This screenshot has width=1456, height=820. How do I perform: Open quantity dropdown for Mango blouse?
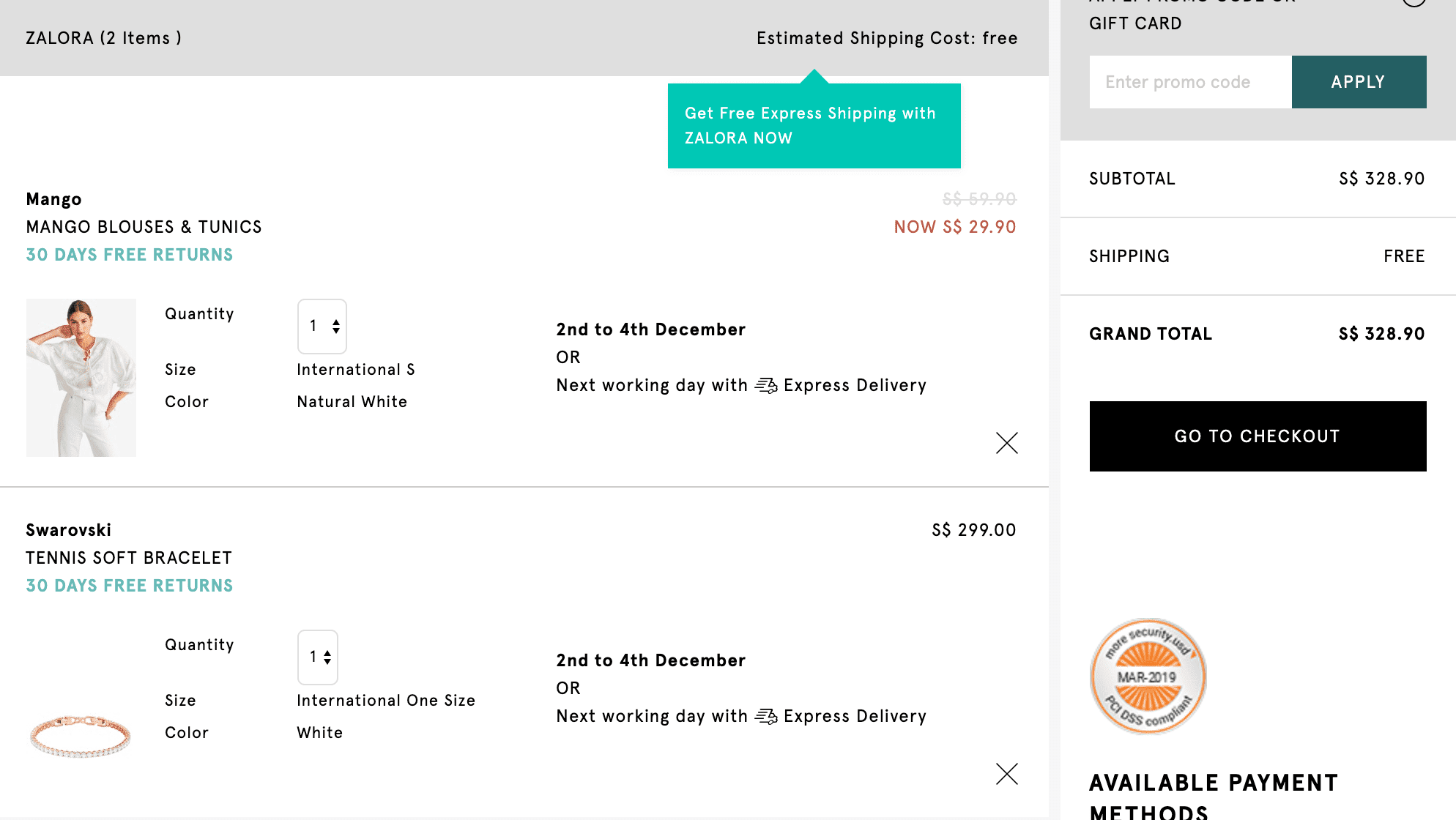[x=322, y=327]
